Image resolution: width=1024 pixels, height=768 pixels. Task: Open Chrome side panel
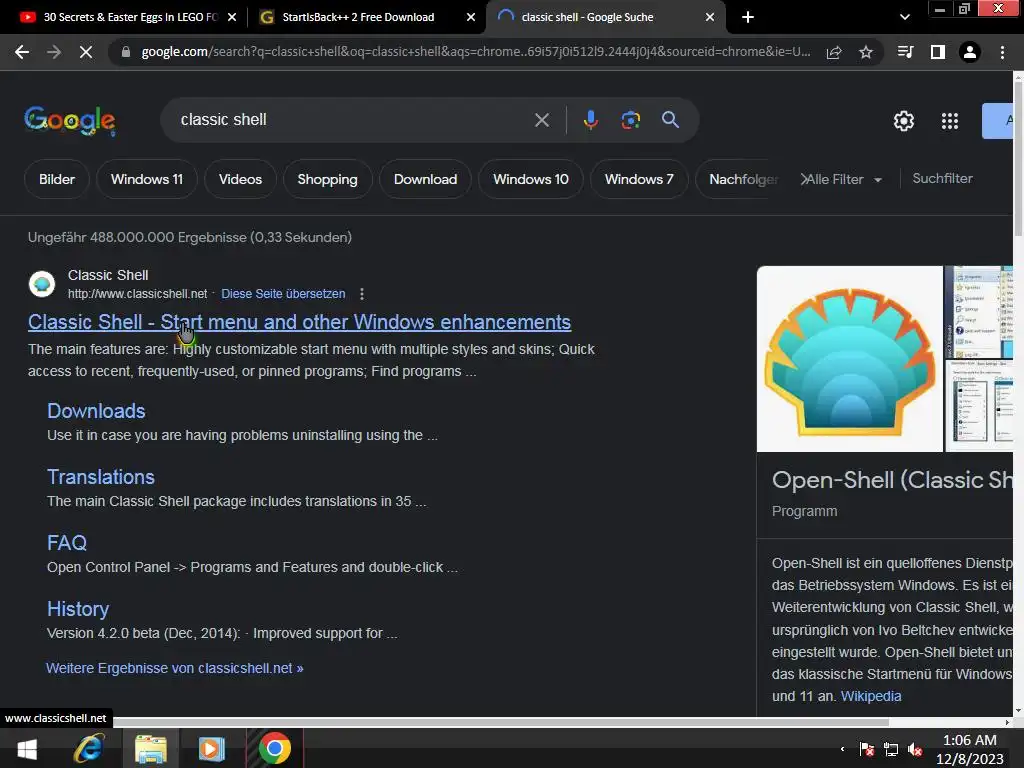(938, 52)
